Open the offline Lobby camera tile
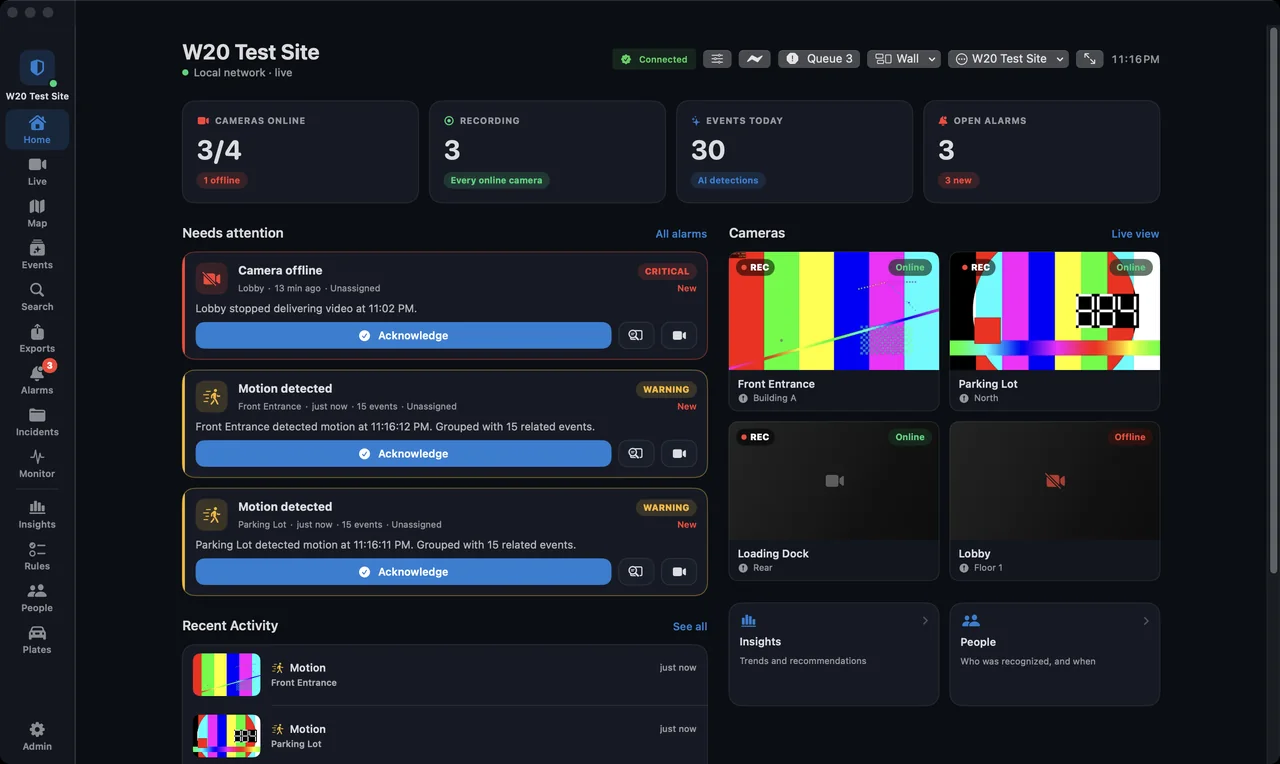 coord(1055,501)
